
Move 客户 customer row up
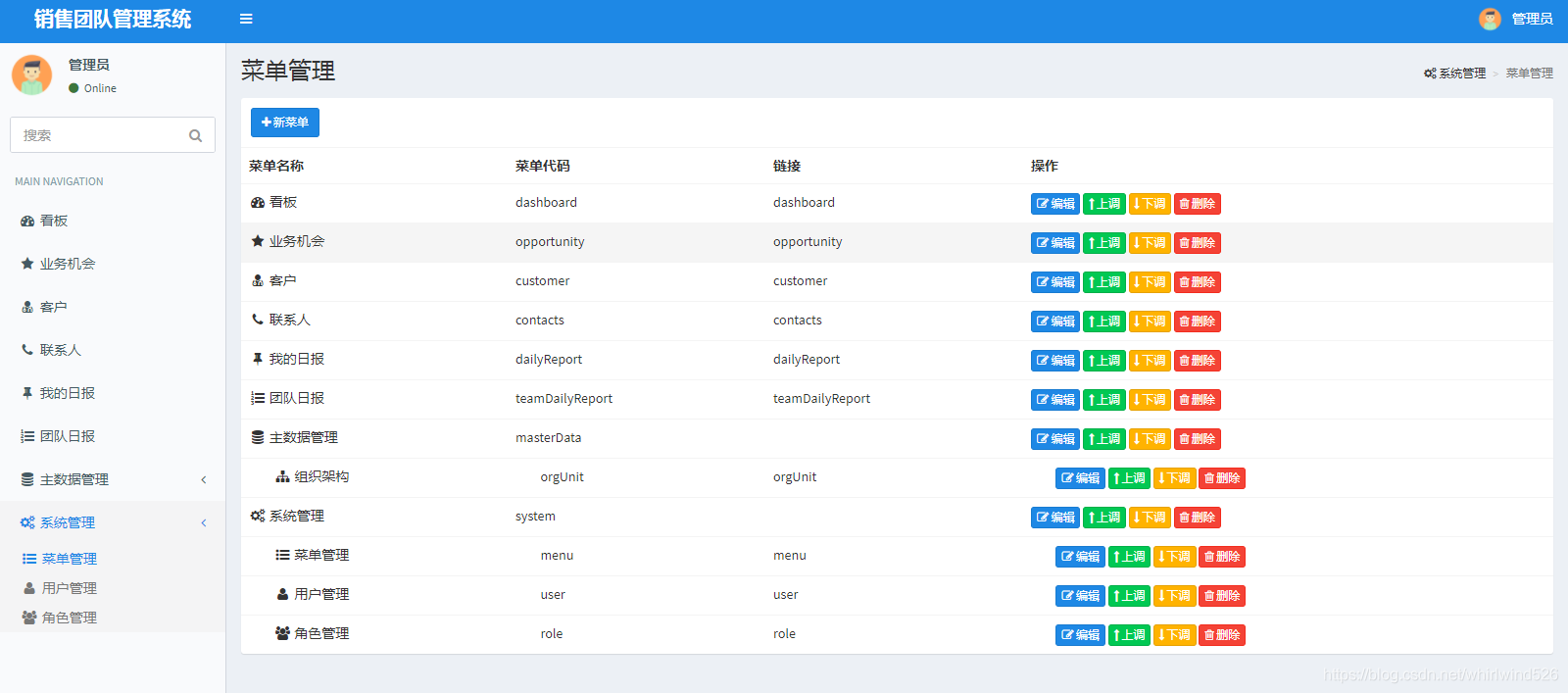click(1104, 282)
